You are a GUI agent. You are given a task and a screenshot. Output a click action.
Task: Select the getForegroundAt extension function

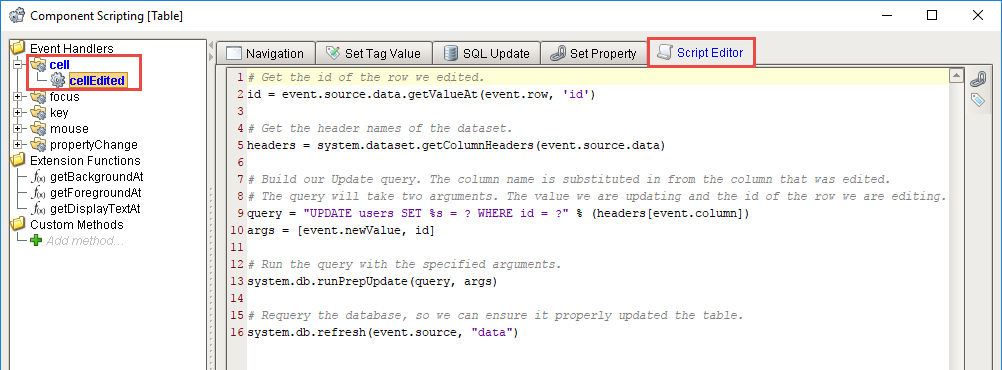tap(95, 193)
